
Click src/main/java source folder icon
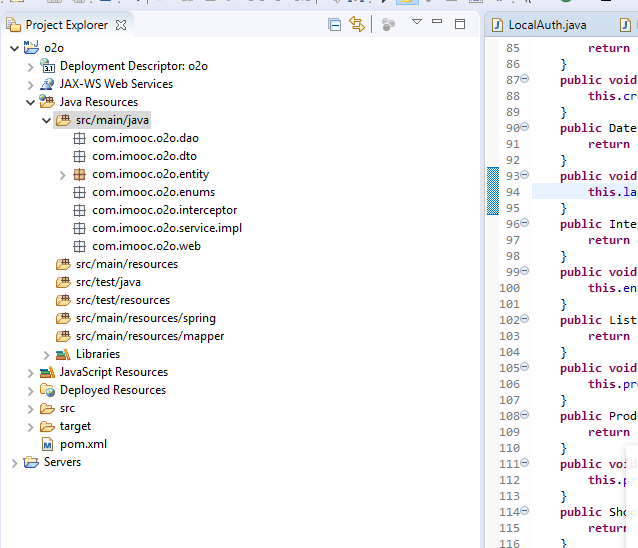coord(63,120)
